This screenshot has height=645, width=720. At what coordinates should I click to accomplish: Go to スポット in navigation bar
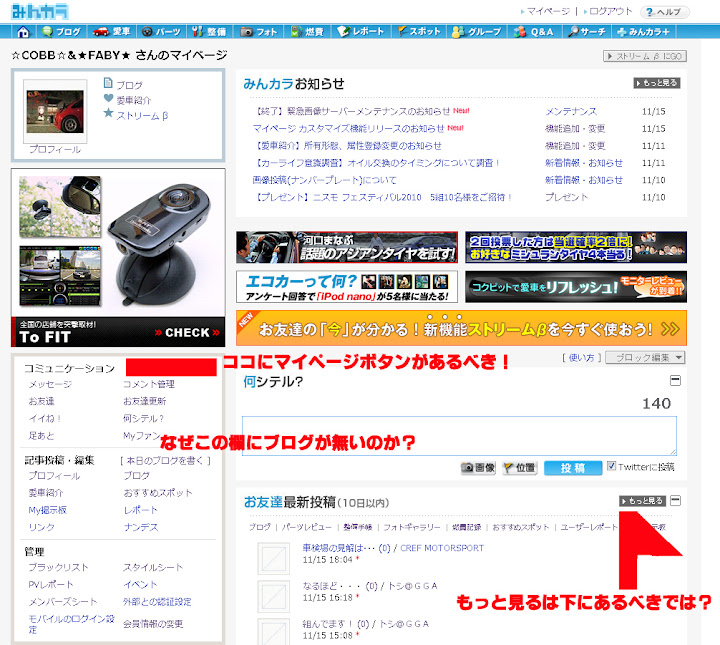coord(419,32)
